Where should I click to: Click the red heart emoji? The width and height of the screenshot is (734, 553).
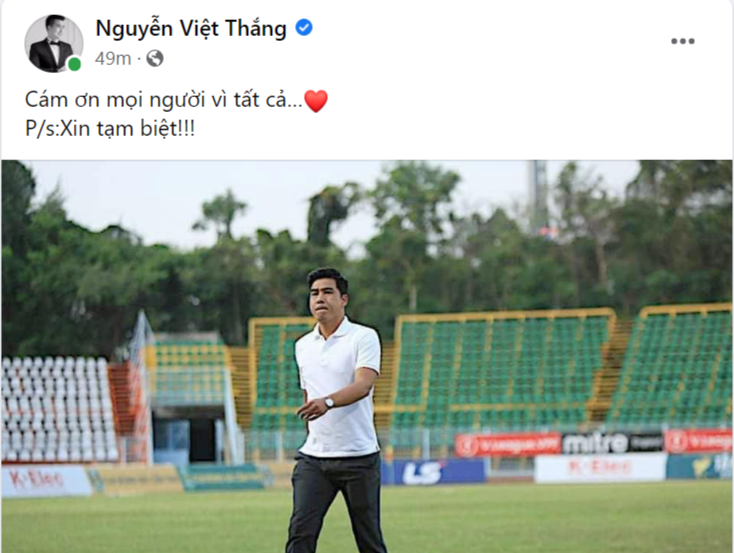(316, 101)
